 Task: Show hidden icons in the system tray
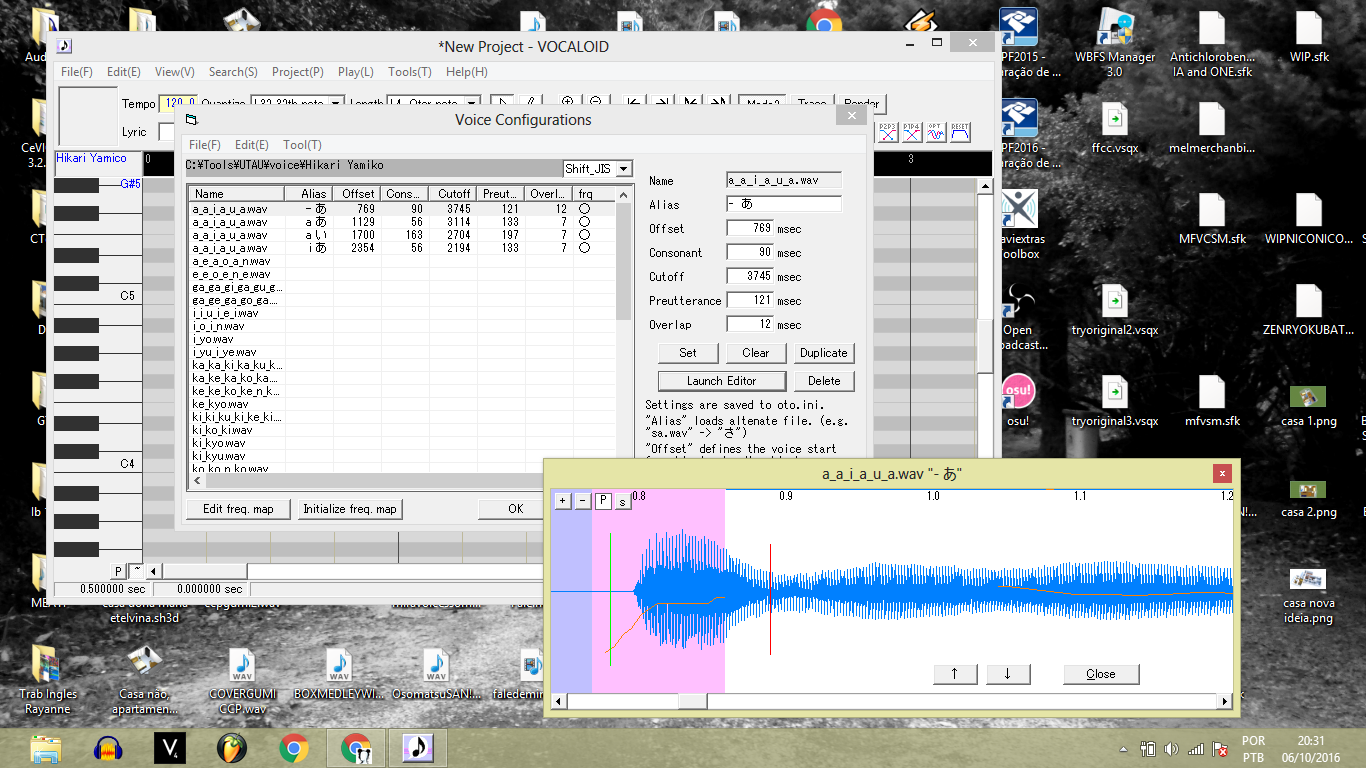coord(1124,748)
